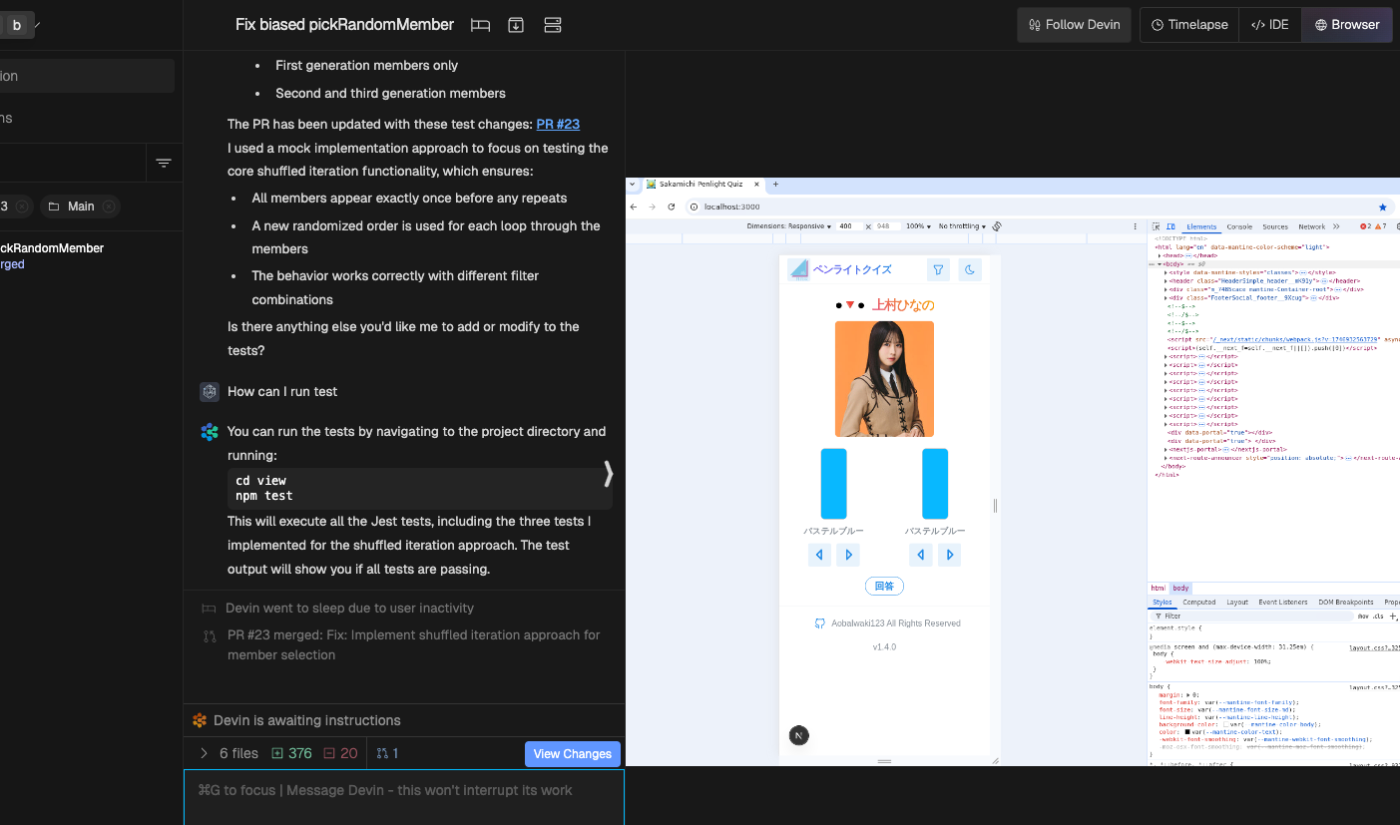The width and height of the screenshot is (1400, 825).
Task: Expand the nextjs-portal element node
Action: point(1166,449)
